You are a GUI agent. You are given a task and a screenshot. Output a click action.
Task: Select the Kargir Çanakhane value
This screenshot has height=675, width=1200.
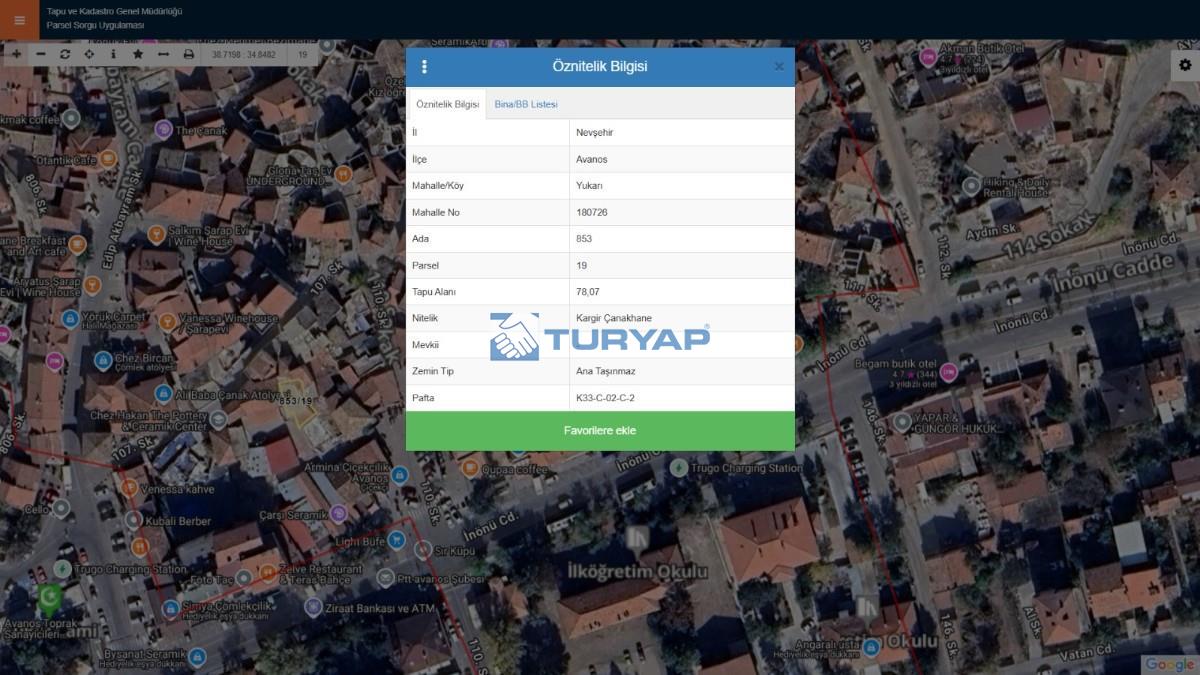[682, 318]
